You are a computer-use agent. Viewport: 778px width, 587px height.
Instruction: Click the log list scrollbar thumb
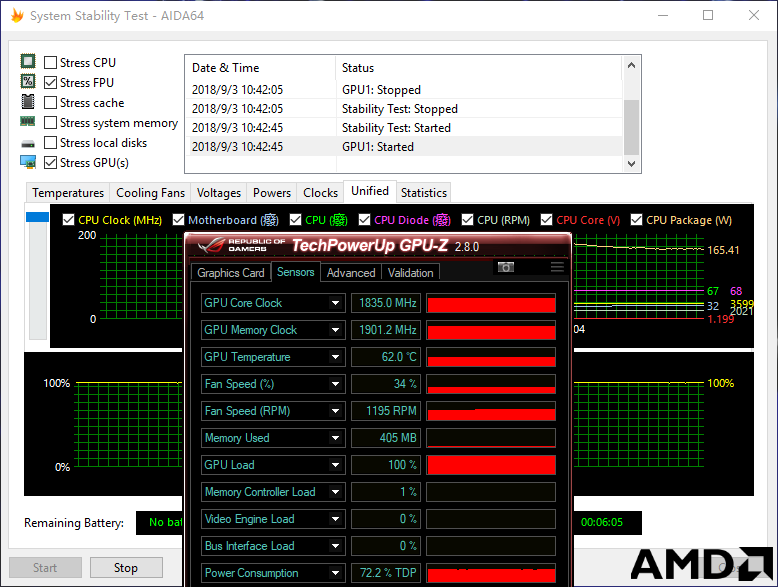point(631,128)
